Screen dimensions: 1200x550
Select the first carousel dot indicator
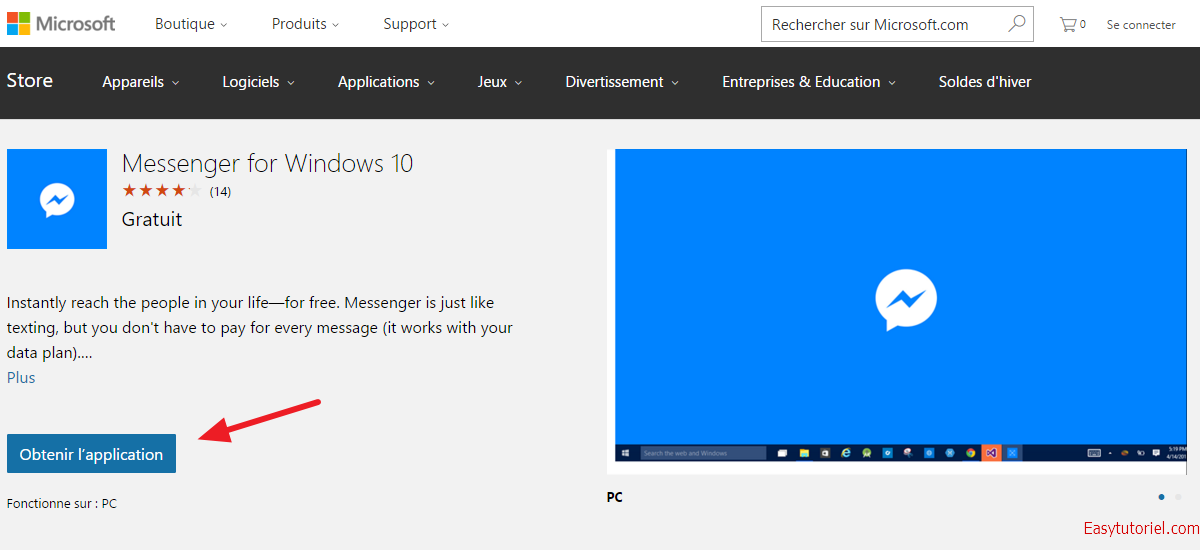[x=1161, y=497]
